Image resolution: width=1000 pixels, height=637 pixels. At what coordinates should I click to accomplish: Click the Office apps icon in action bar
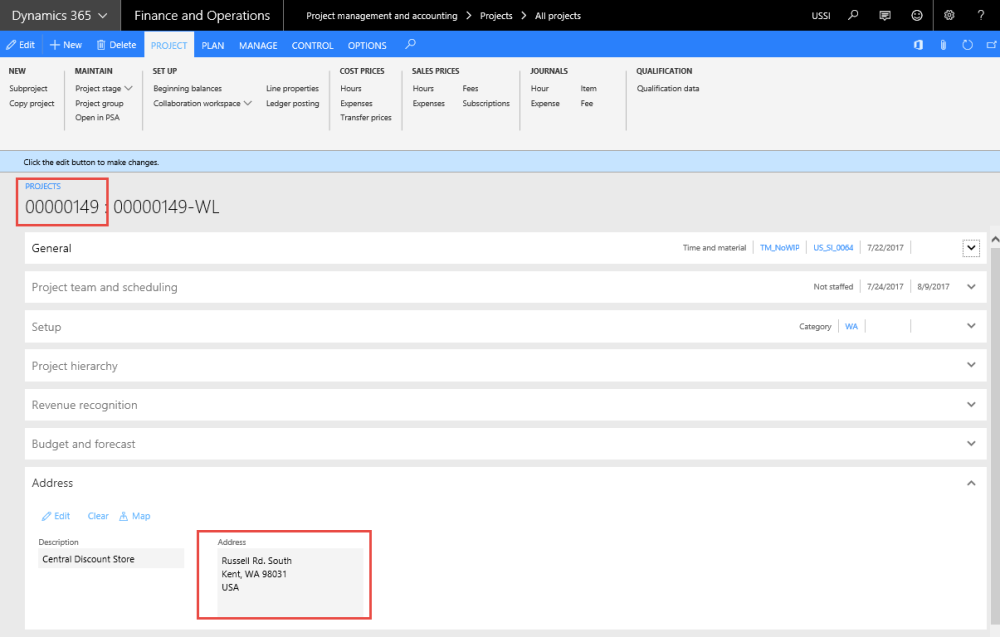[918, 45]
